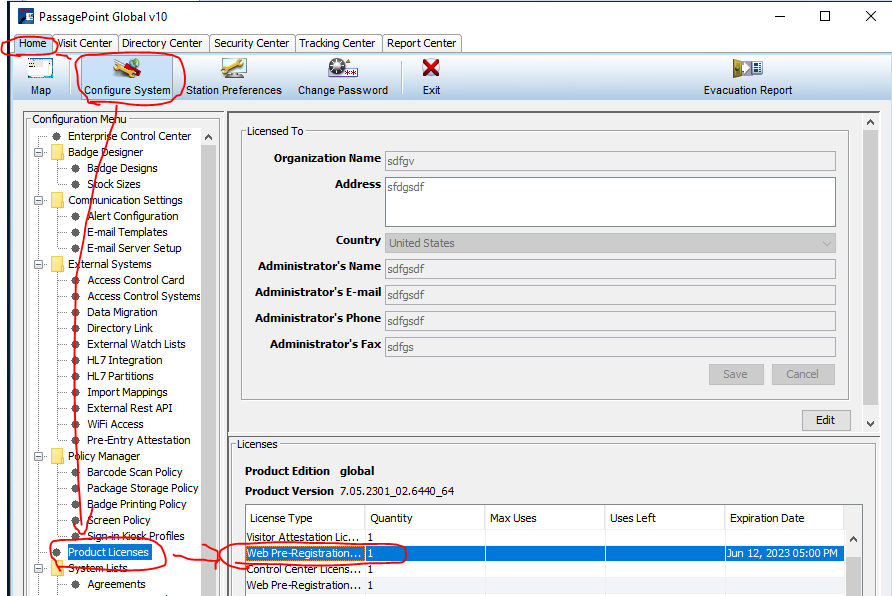892x596 pixels.
Task: Collapse the External Systems tree node
Action: coord(39,264)
